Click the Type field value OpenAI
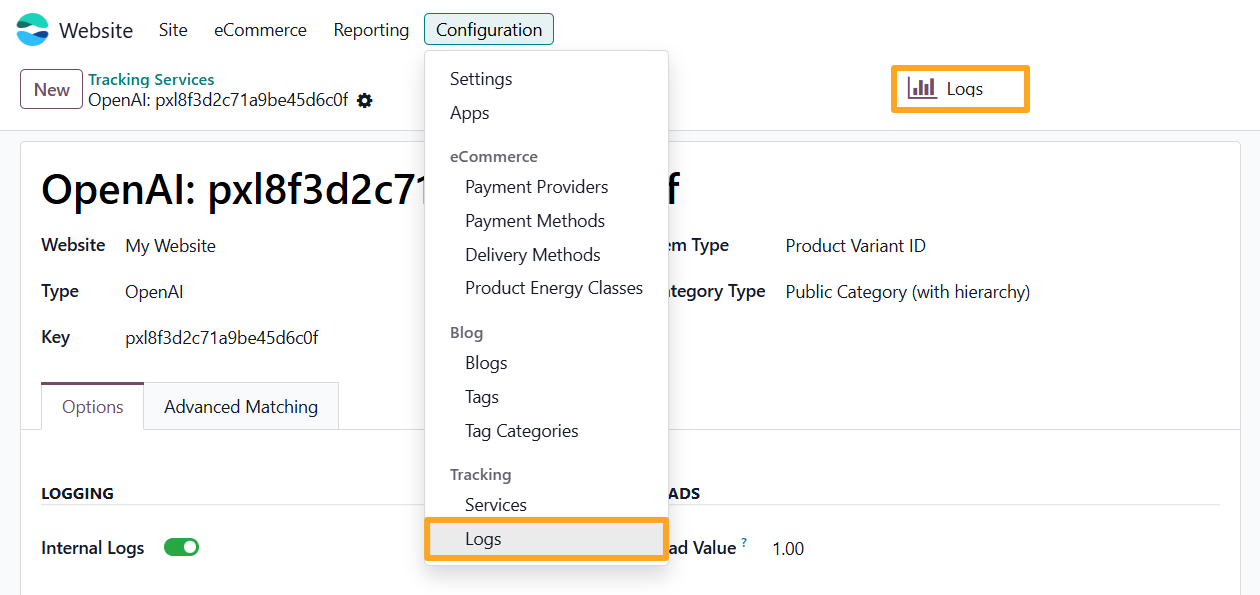Image resolution: width=1260 pixels, height=595 pixels. pos(154,292)
